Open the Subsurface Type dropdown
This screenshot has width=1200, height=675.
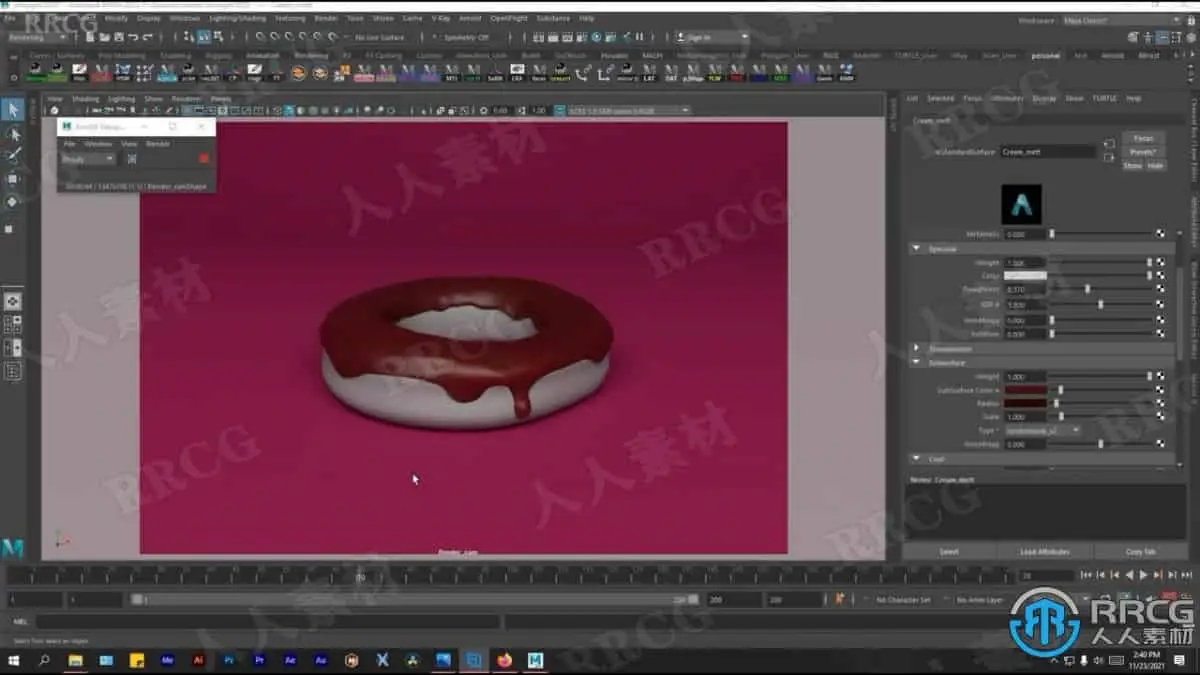tap(1041, 430)
